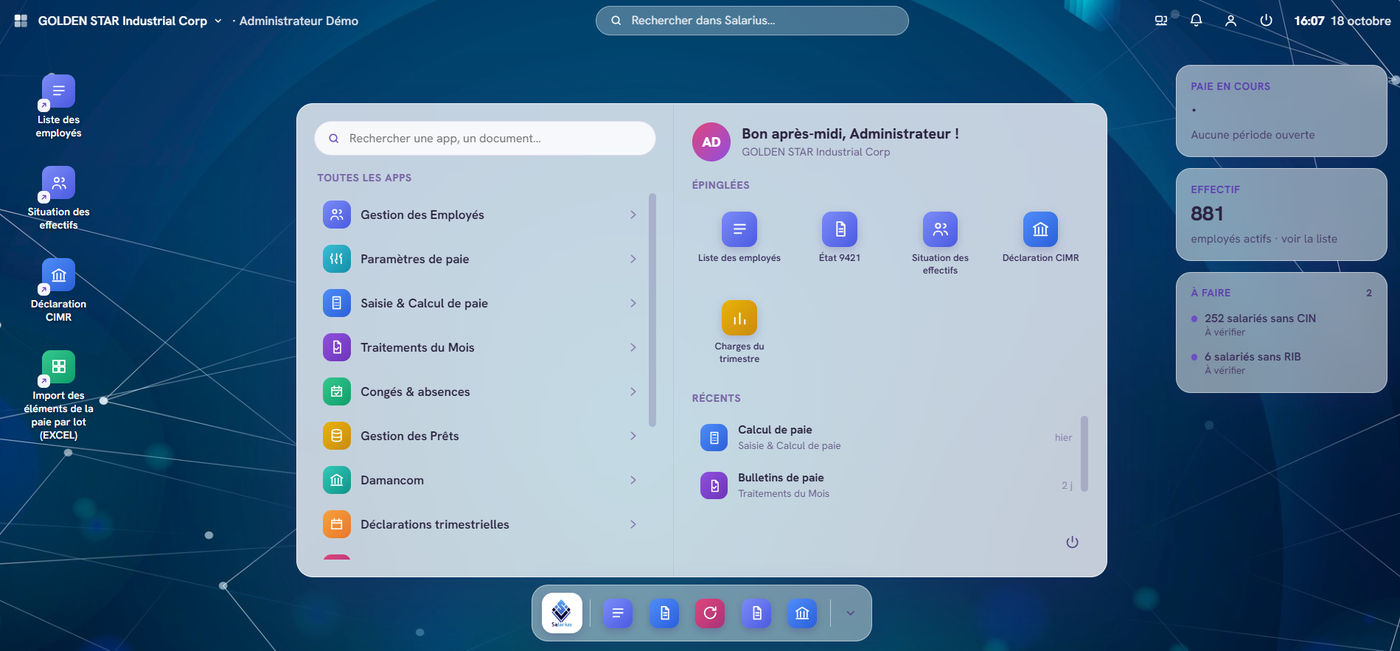The width and height of the screenshot is (1400, 651).
Task: Click the Récents list scrollbar
Action: tap(1084, 454)
